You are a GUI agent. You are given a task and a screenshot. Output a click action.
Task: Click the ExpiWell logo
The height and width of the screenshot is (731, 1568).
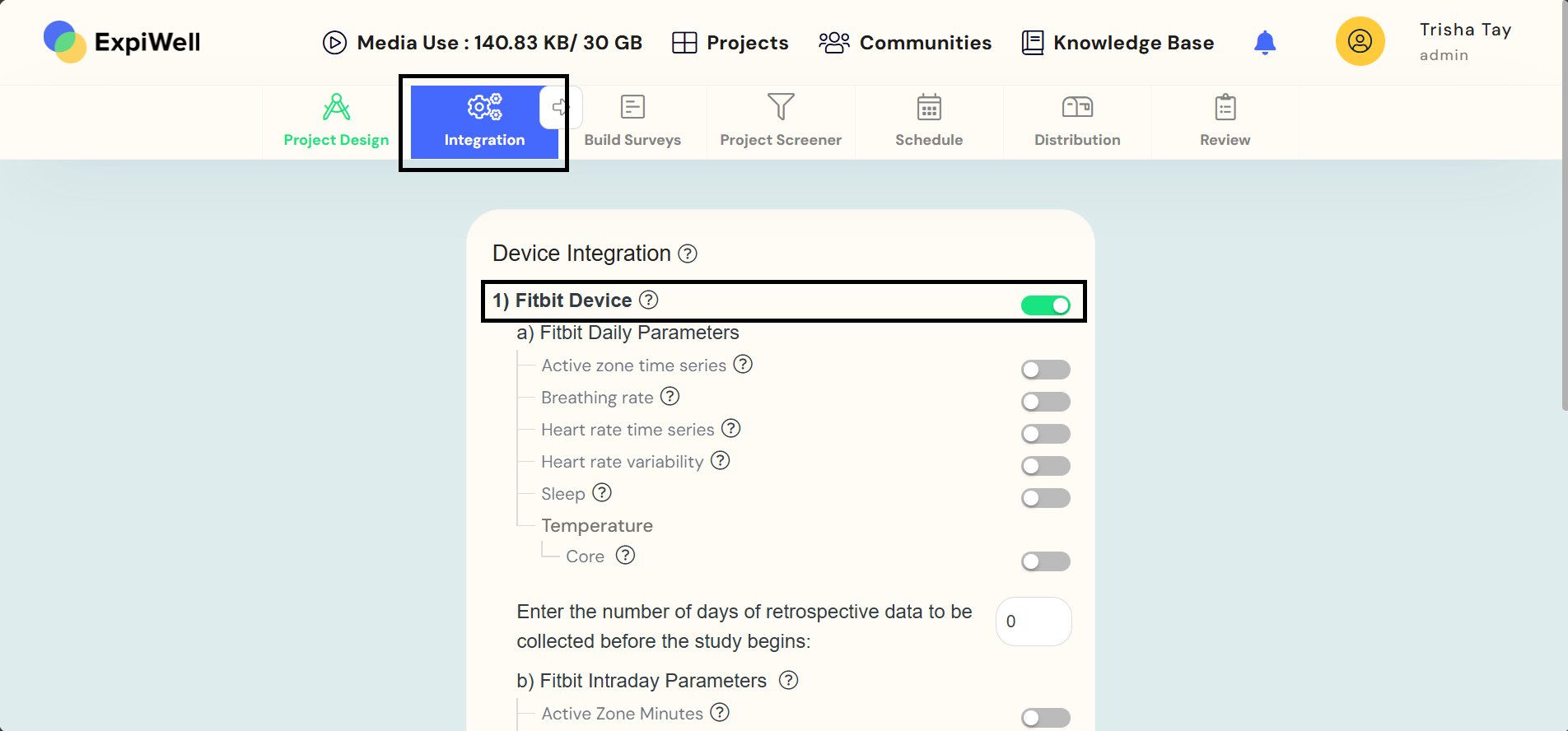point(122,42)
